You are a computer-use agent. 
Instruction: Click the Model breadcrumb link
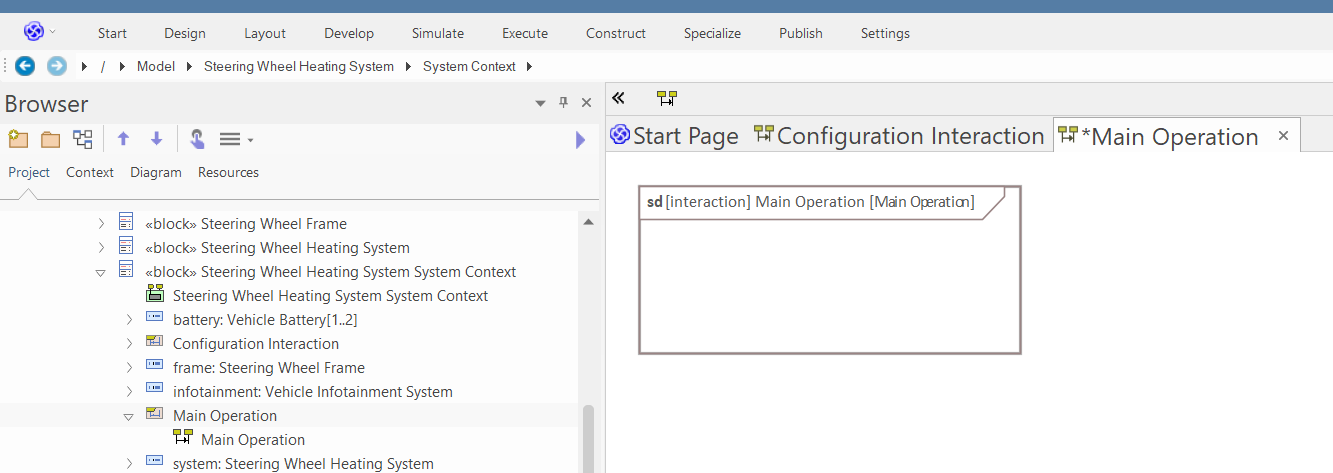pyautogui.click(x=156, y=66)
